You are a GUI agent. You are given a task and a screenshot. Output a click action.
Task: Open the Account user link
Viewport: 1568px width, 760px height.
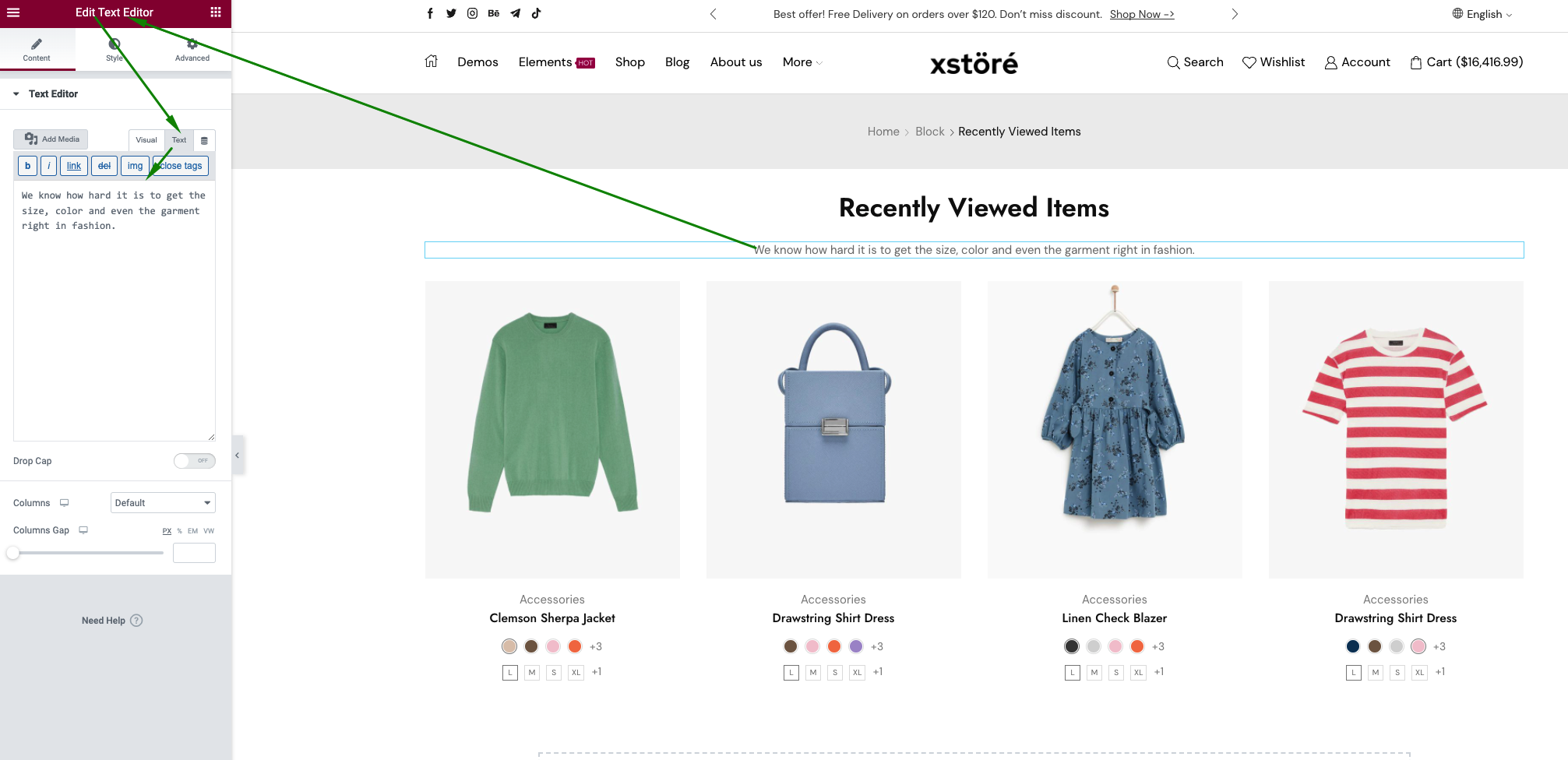point(1357,62)
